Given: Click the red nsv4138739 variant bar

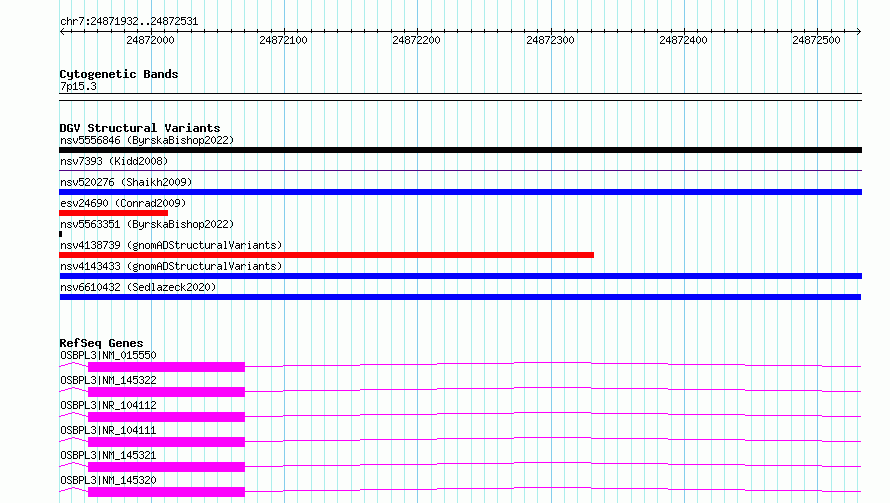Looking at the screenshot, I should 326,255.
